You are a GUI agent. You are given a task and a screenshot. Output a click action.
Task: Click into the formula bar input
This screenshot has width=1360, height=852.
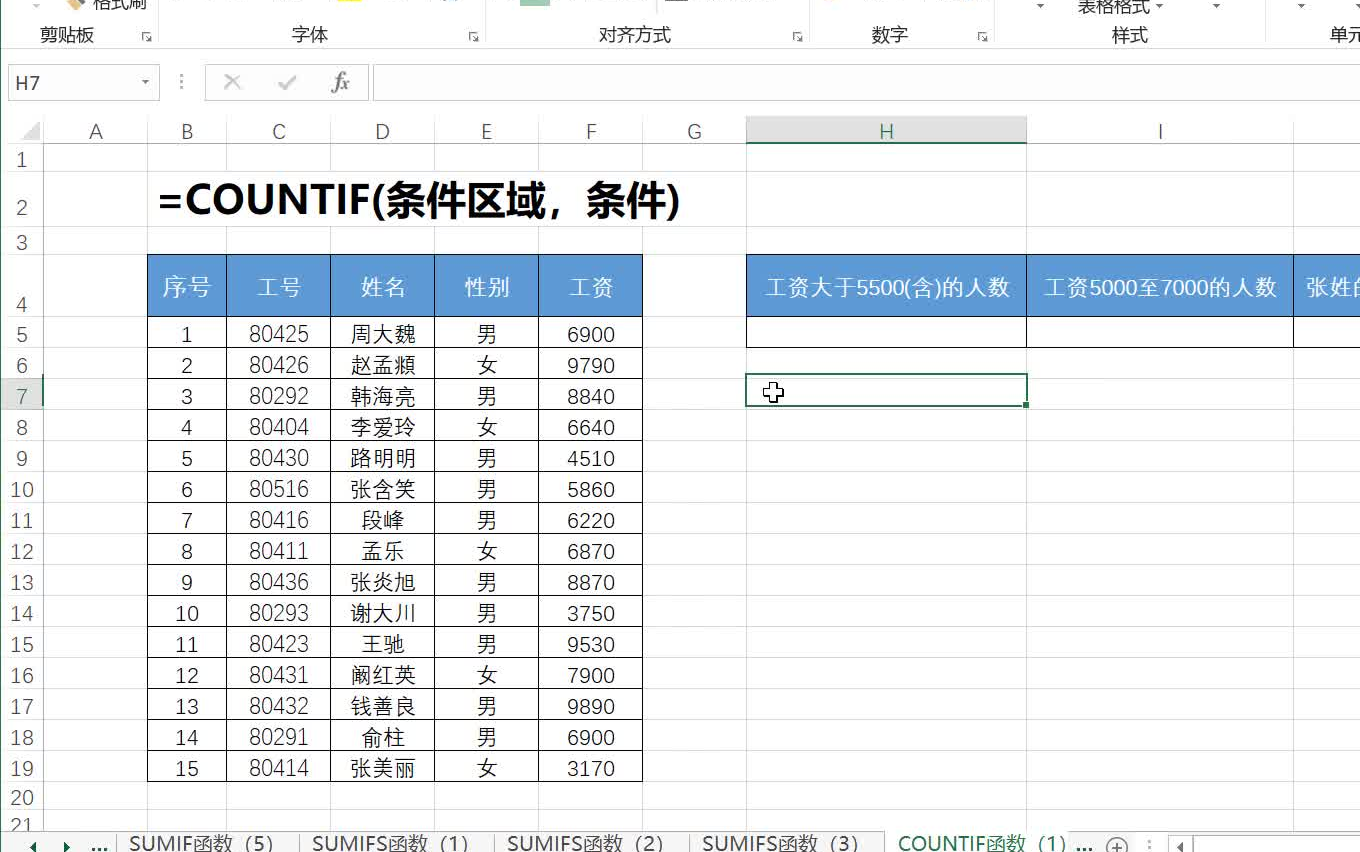(865, 83)
